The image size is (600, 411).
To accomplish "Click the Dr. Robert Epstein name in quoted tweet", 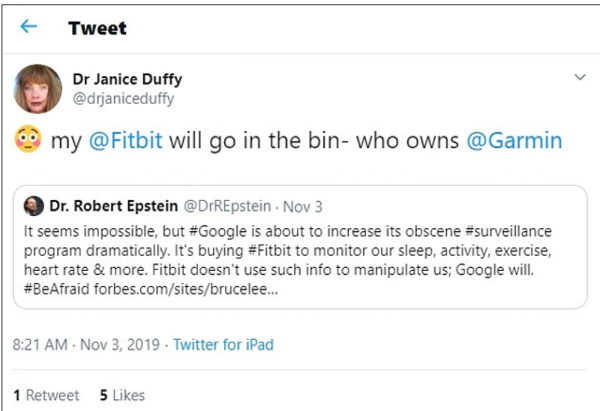I will pos(114,206).
